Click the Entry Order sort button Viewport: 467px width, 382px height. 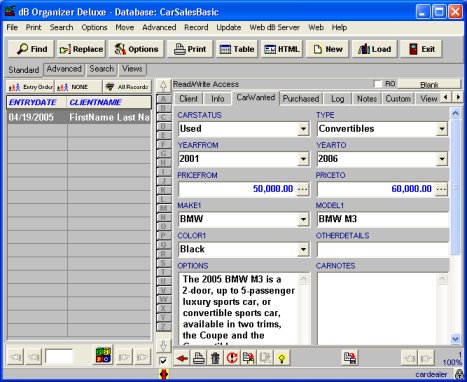pyautogui.click(x=30, y=87)
